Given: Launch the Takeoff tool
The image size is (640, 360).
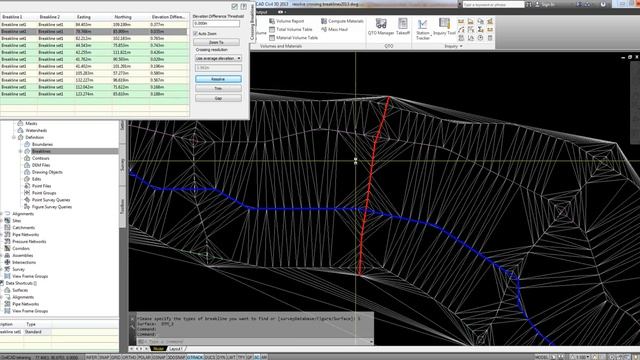Looking at the screenshot, I should pos(403,27).
